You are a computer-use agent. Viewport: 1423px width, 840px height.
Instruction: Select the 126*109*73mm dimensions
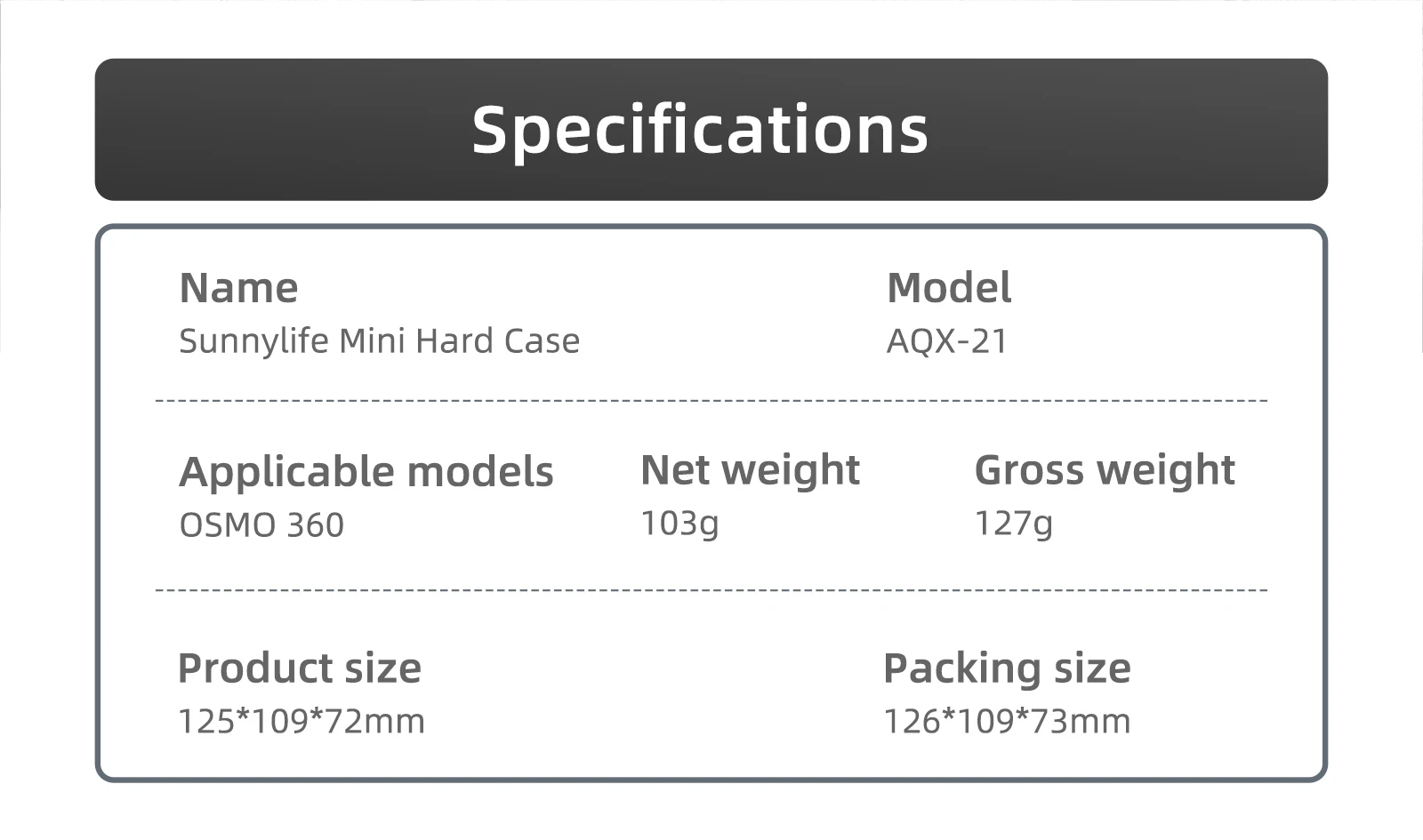tap(1007, 721)
